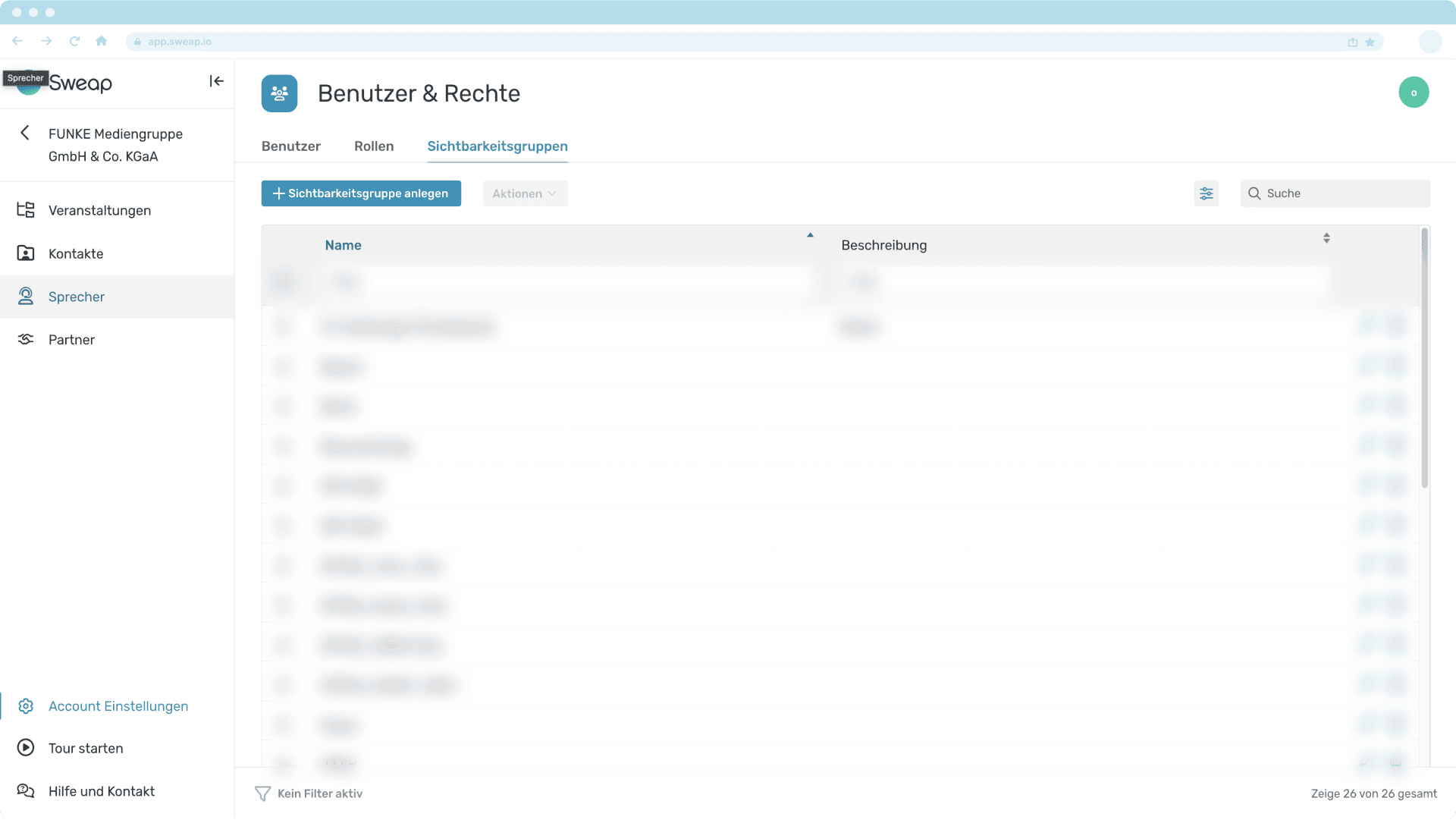Switch to the Rollen tab
This screenshot has height=820, width=1456.
[x=374, y=146]
